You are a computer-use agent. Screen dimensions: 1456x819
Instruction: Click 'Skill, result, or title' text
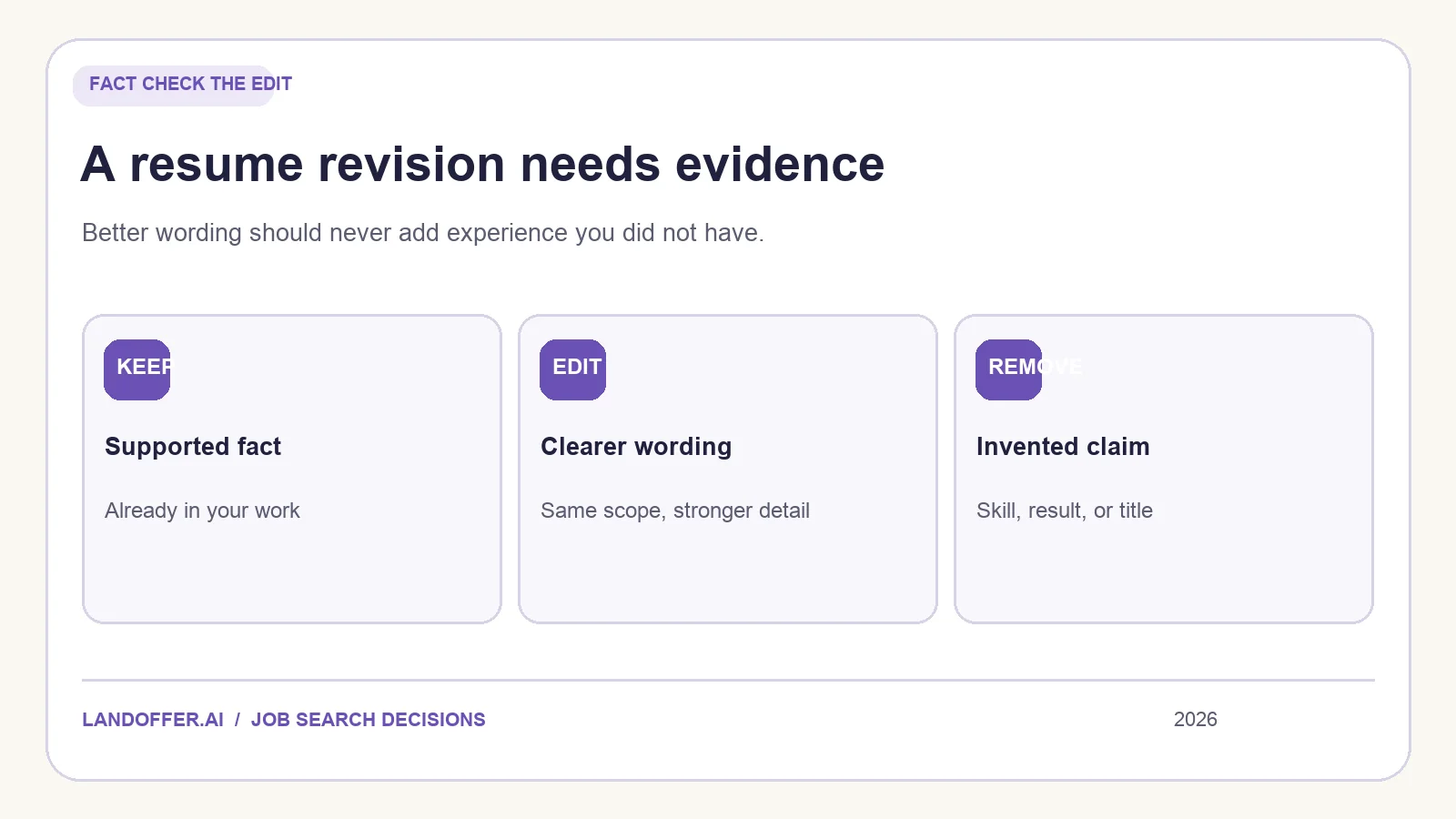click(1065, 511)
